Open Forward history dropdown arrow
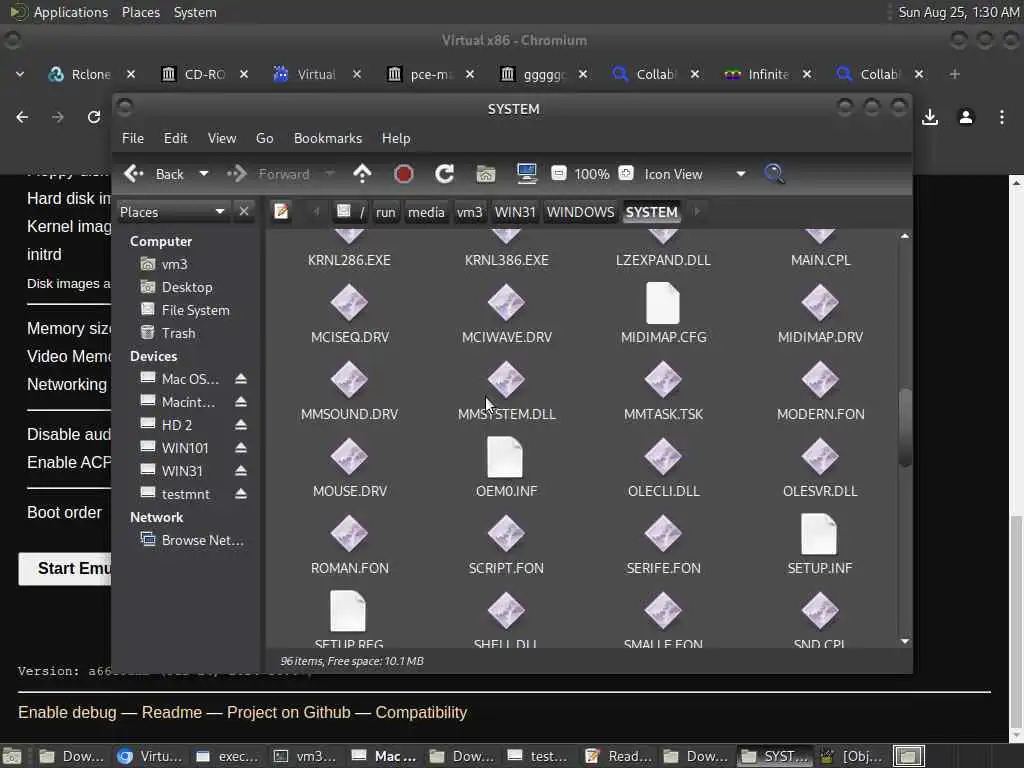 330,174
